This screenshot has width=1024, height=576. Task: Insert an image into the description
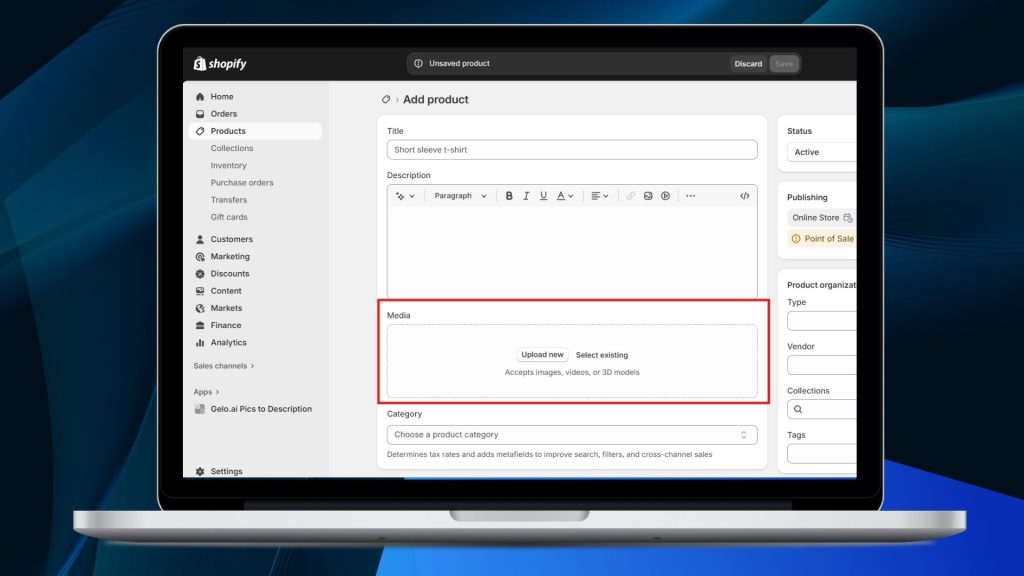[x=648, y=196]
